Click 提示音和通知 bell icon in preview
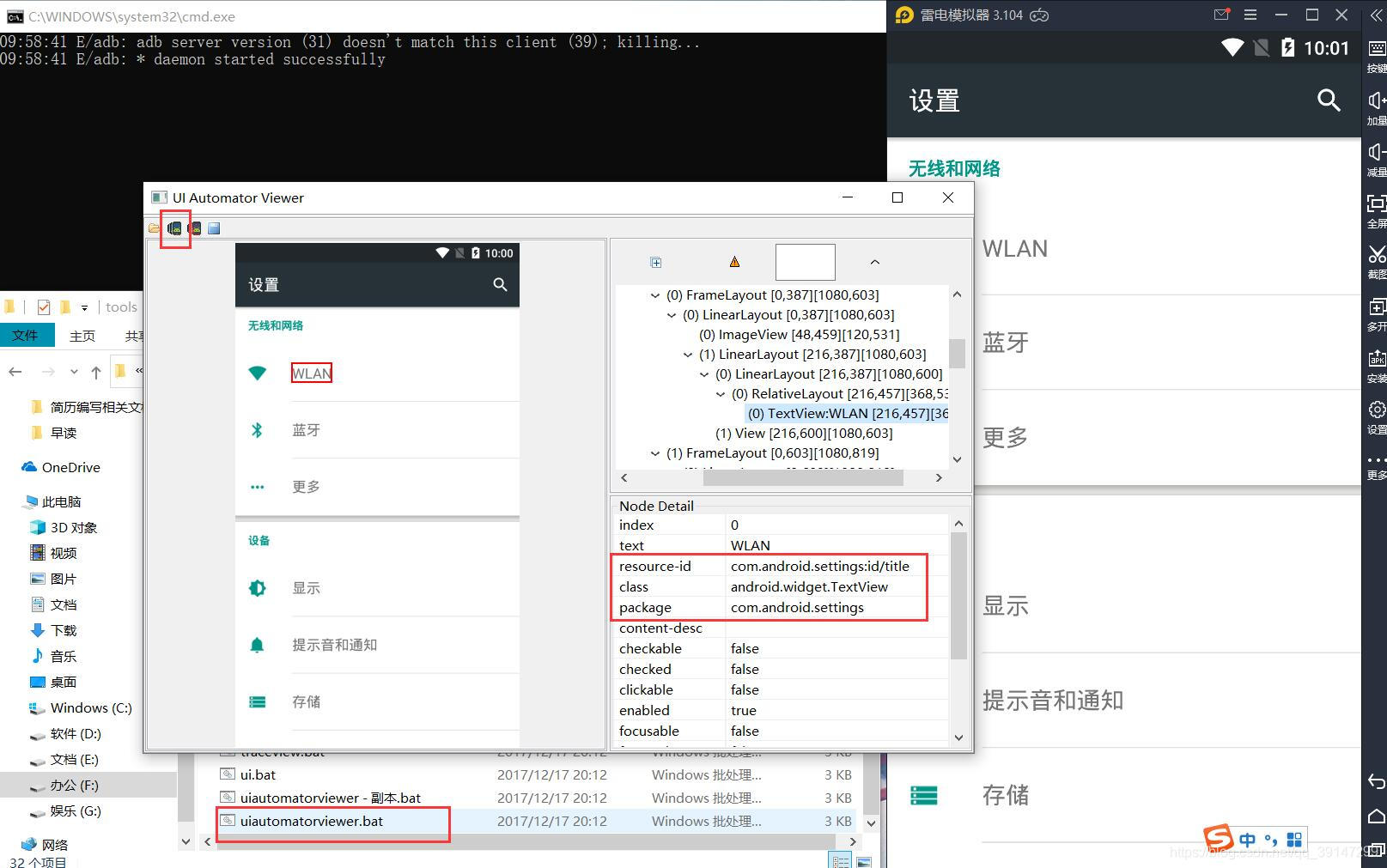 tap(257, 645)
